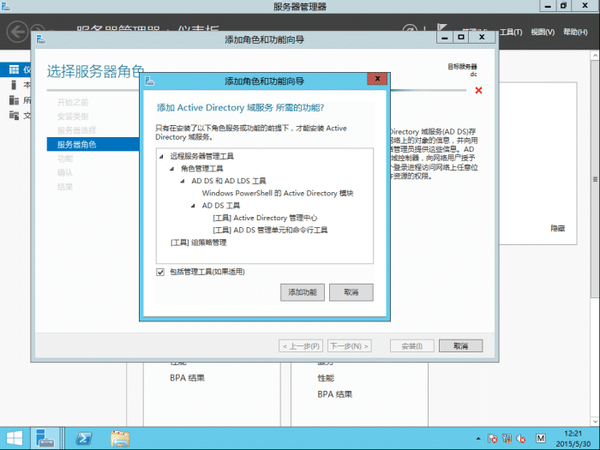
Task: Show hidden tray icons arrow
Action: click(478, 439)
